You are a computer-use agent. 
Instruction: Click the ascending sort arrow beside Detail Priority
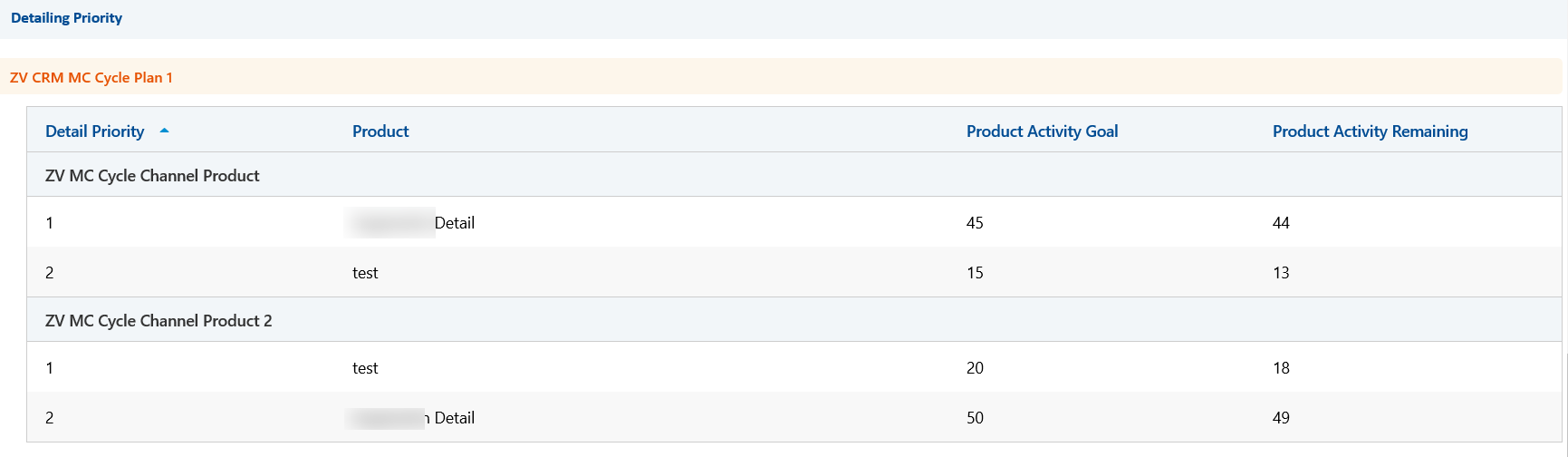tap(164, 131)
